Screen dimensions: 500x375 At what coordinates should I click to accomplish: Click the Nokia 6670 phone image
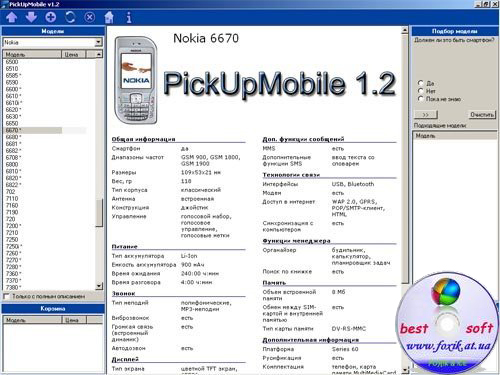[x=135, y=80]
